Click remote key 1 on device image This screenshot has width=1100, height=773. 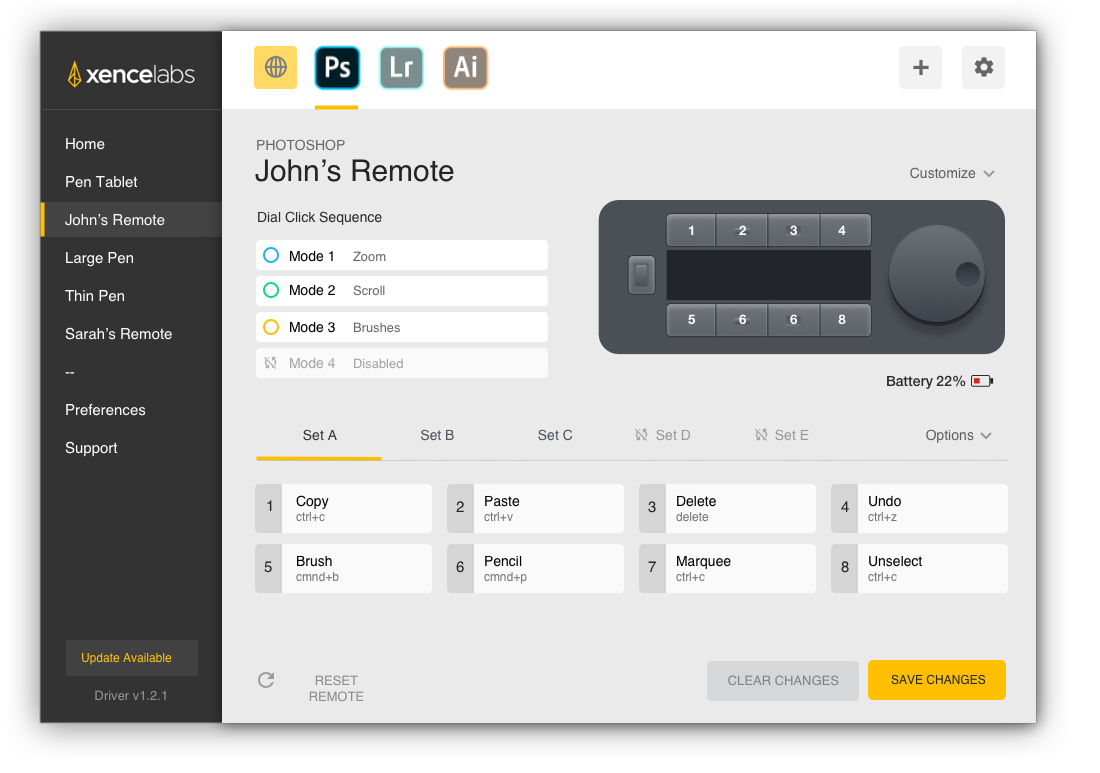[691, 230]
